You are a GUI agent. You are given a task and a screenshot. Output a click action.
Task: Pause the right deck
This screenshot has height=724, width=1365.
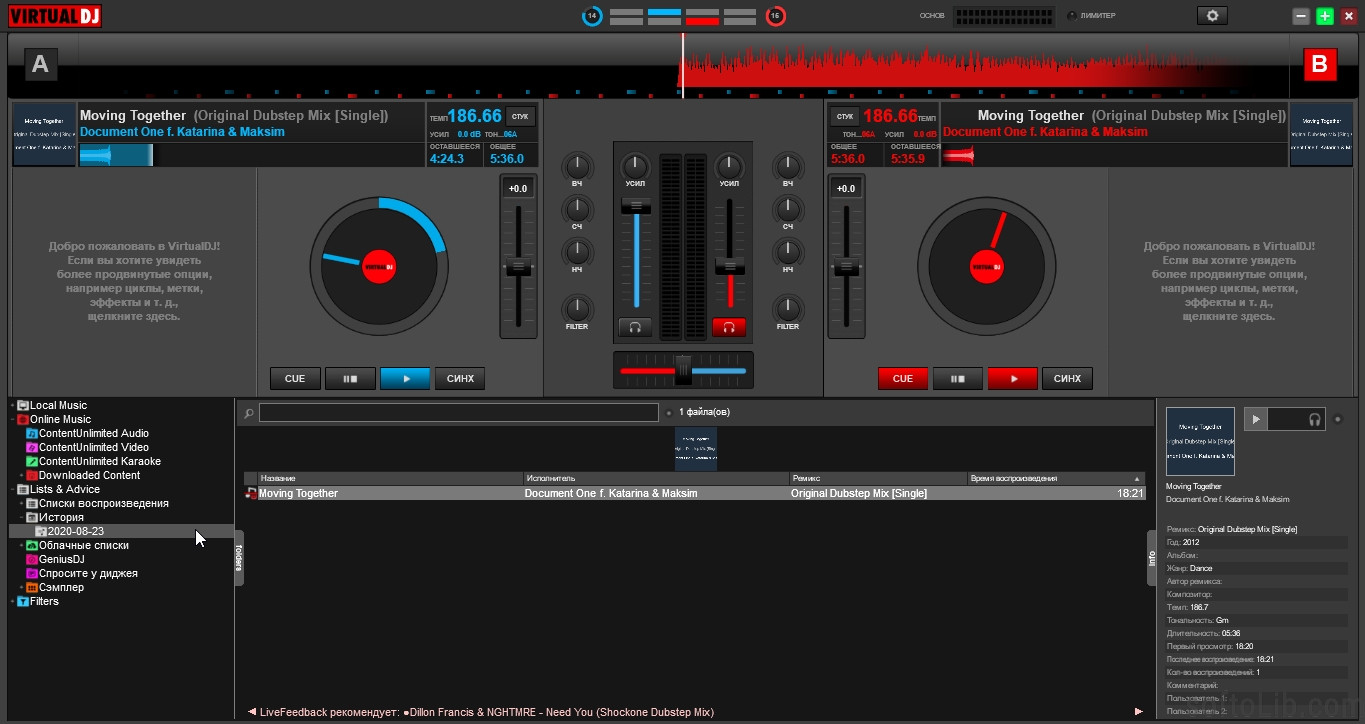(x=958, y=378)
